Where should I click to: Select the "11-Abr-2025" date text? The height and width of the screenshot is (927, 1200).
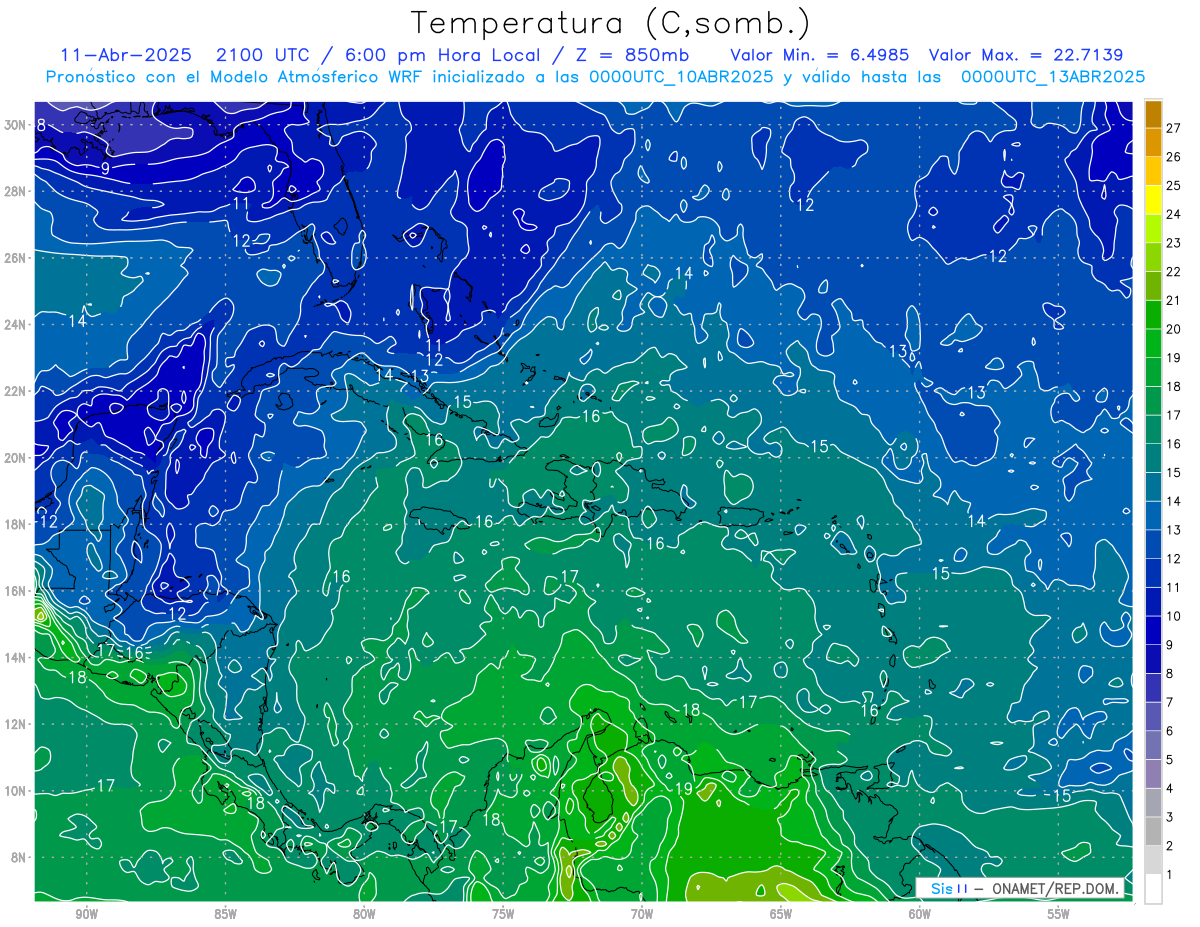pyautogui.click(x=124, y=55)
